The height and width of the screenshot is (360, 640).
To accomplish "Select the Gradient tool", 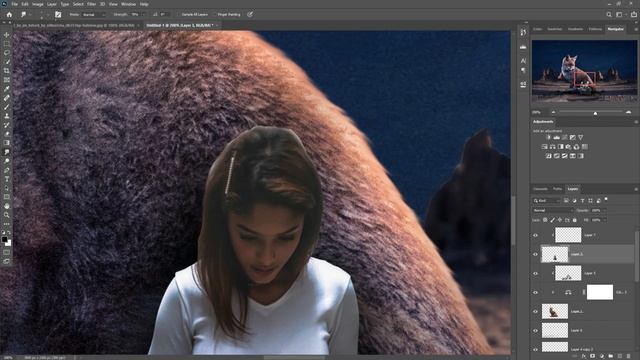I will 7,143.
